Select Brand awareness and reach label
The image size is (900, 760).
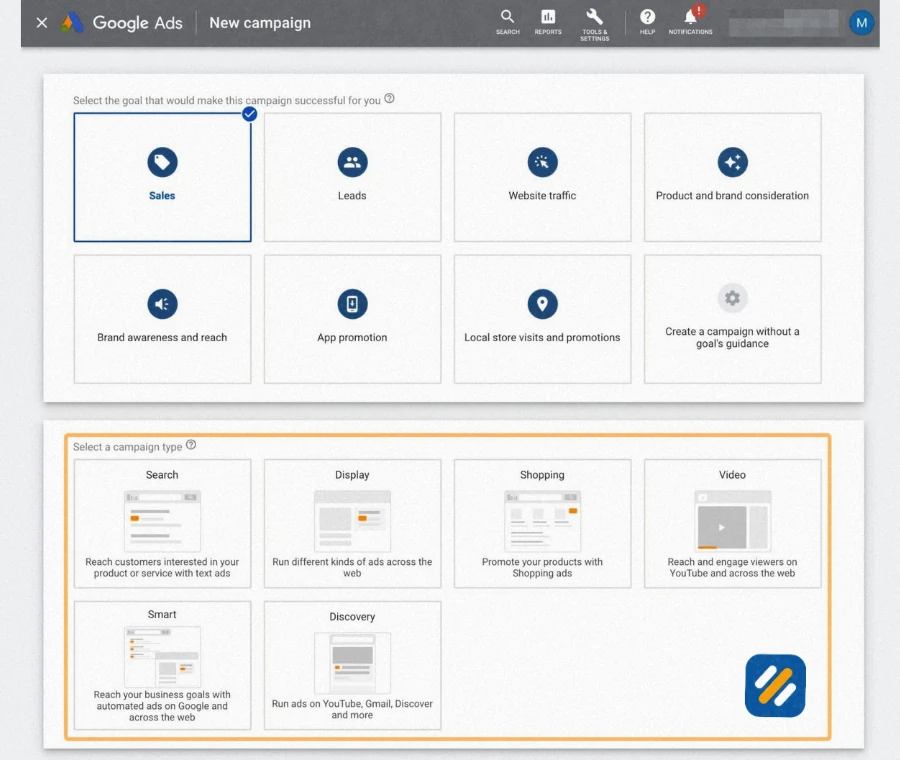click(162, 338)
